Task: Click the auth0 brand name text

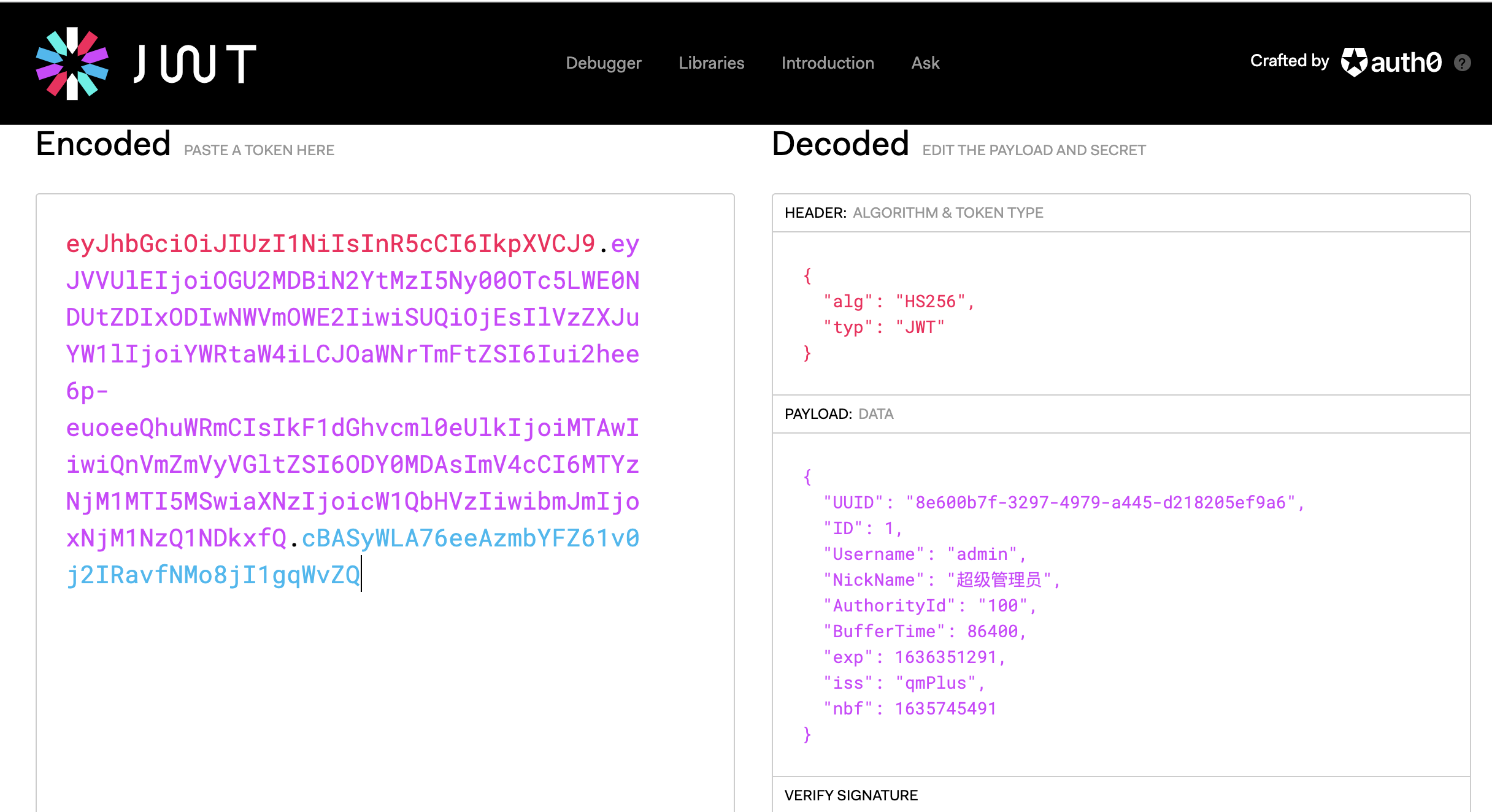Action: (1405, 62)
